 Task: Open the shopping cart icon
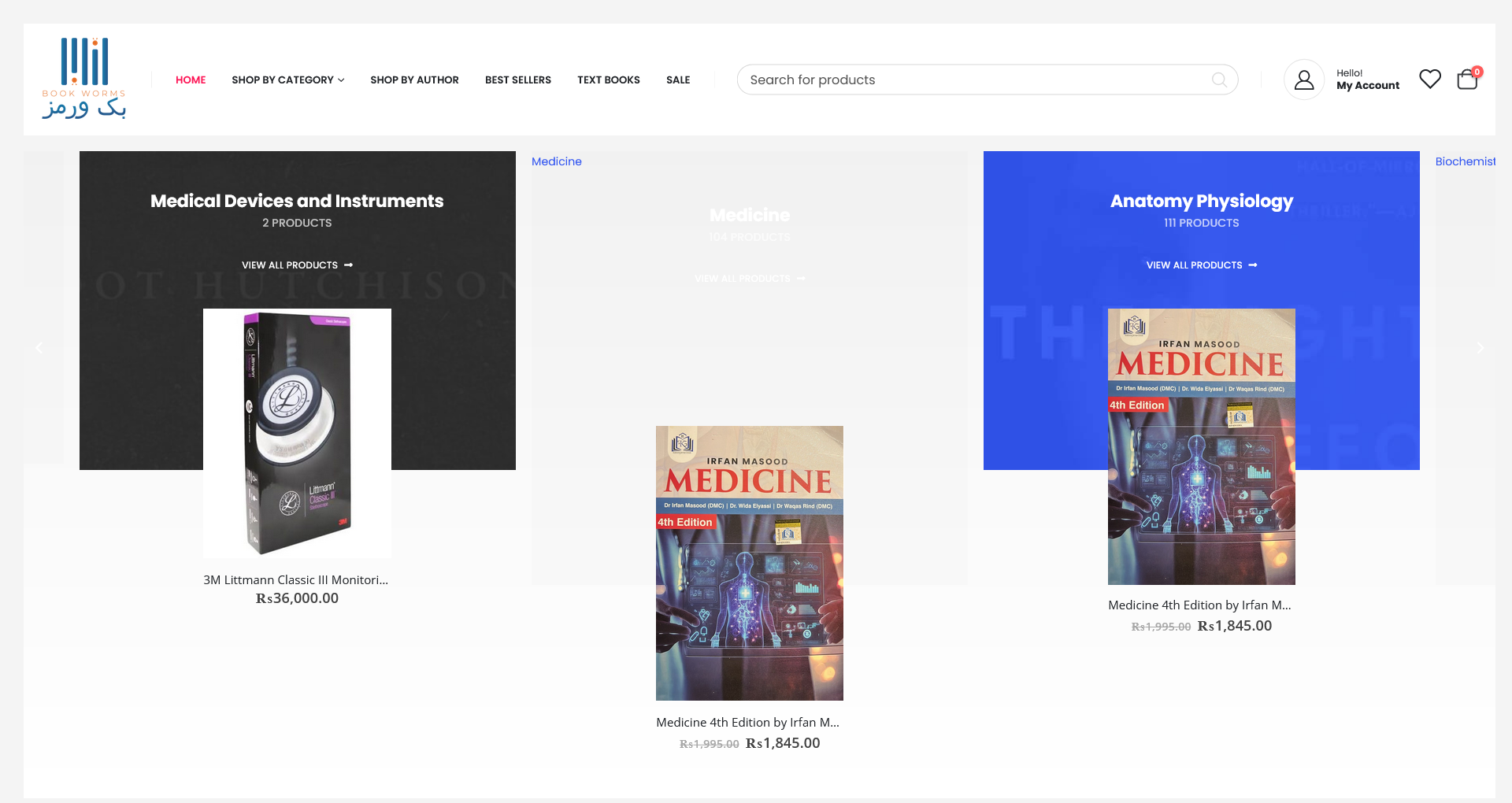1468,79
